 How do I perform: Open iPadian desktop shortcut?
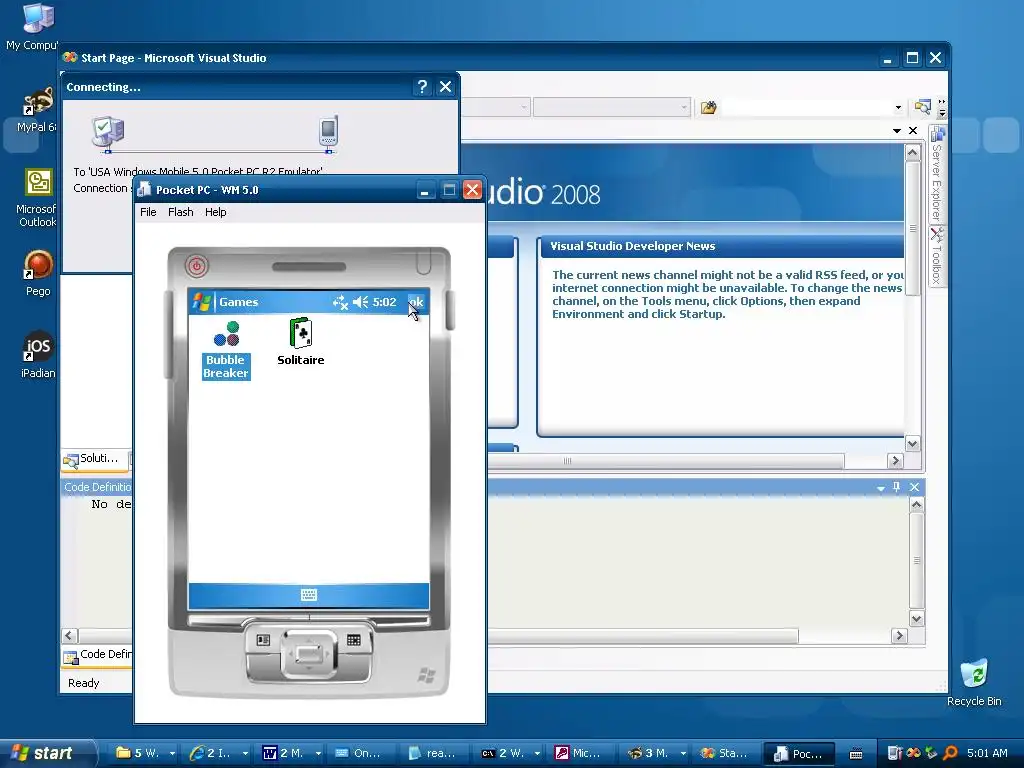[38, 355]
